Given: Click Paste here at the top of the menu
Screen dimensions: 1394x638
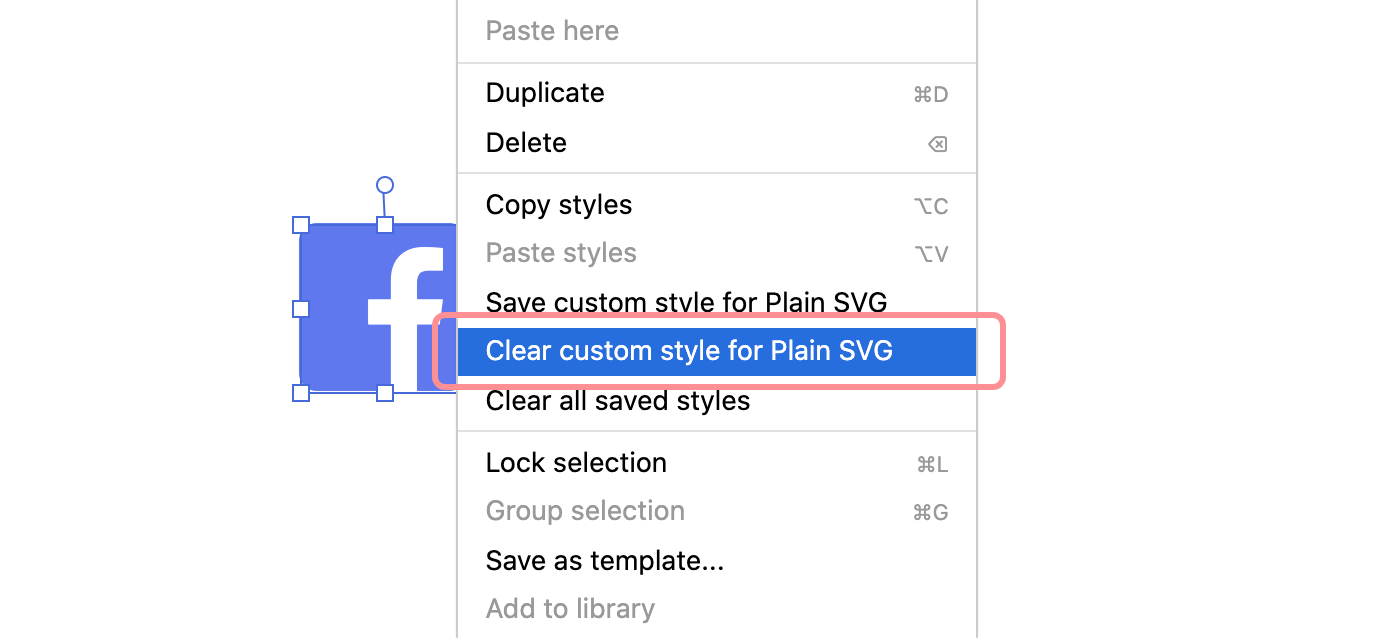Looking at the screenshot, I should tap(551, 30).
